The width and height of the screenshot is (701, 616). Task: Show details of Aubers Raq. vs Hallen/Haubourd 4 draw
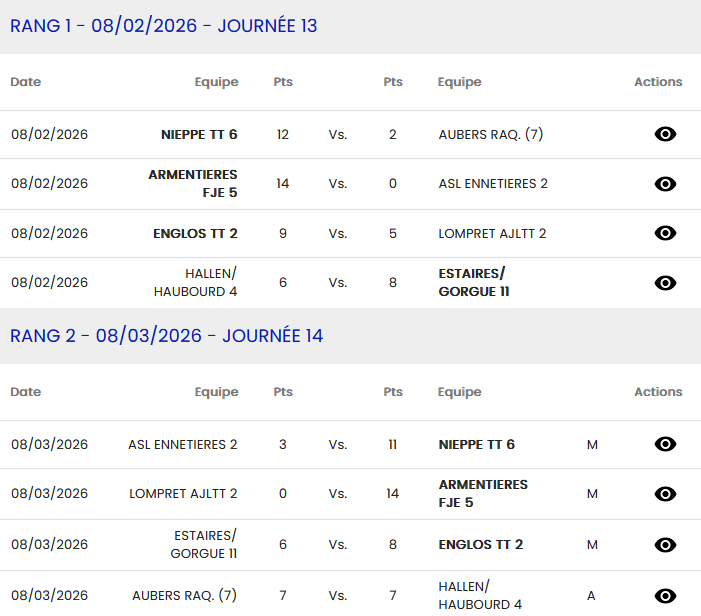665,596
